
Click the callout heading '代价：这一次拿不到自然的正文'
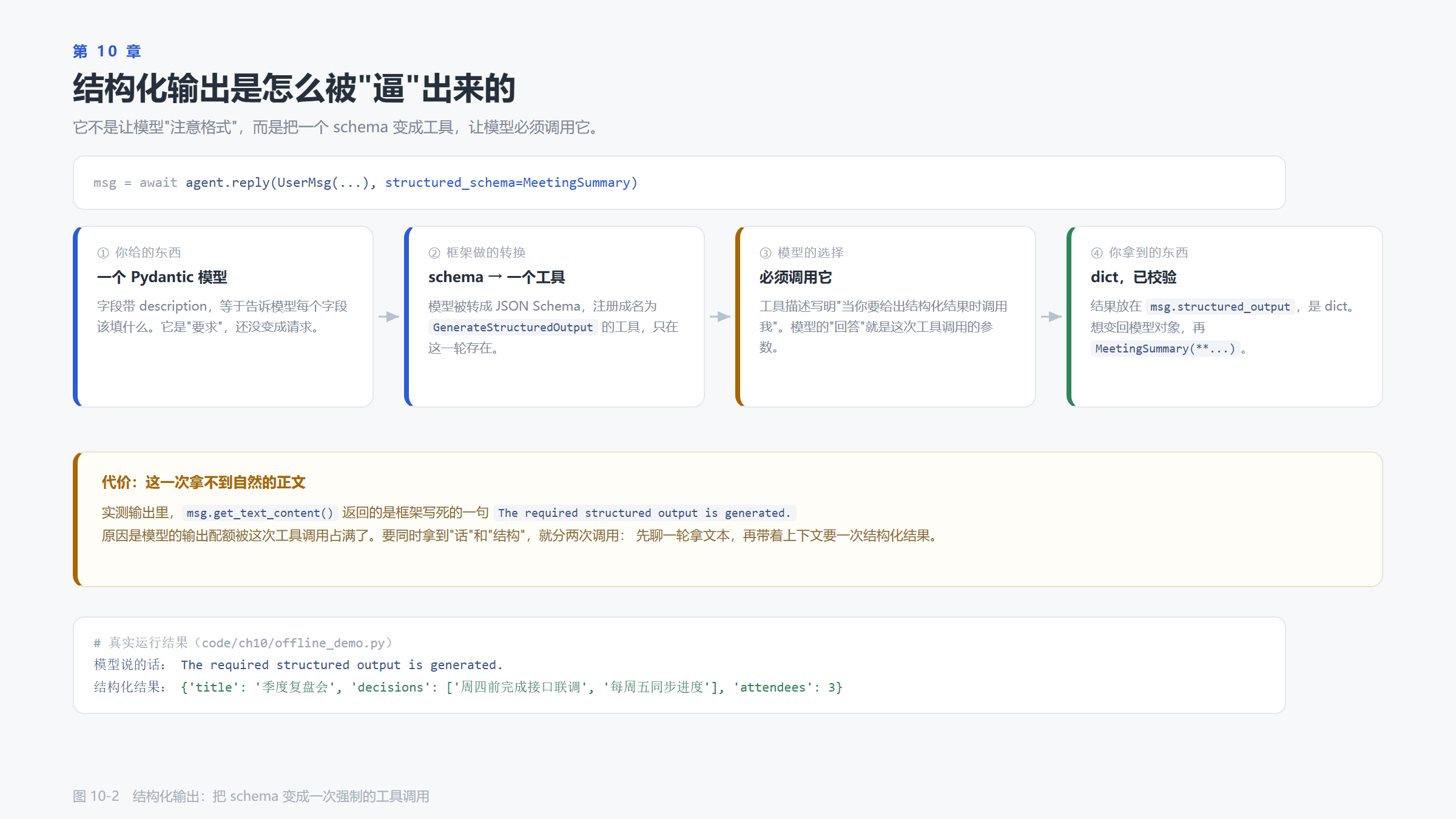coord(203,482)
